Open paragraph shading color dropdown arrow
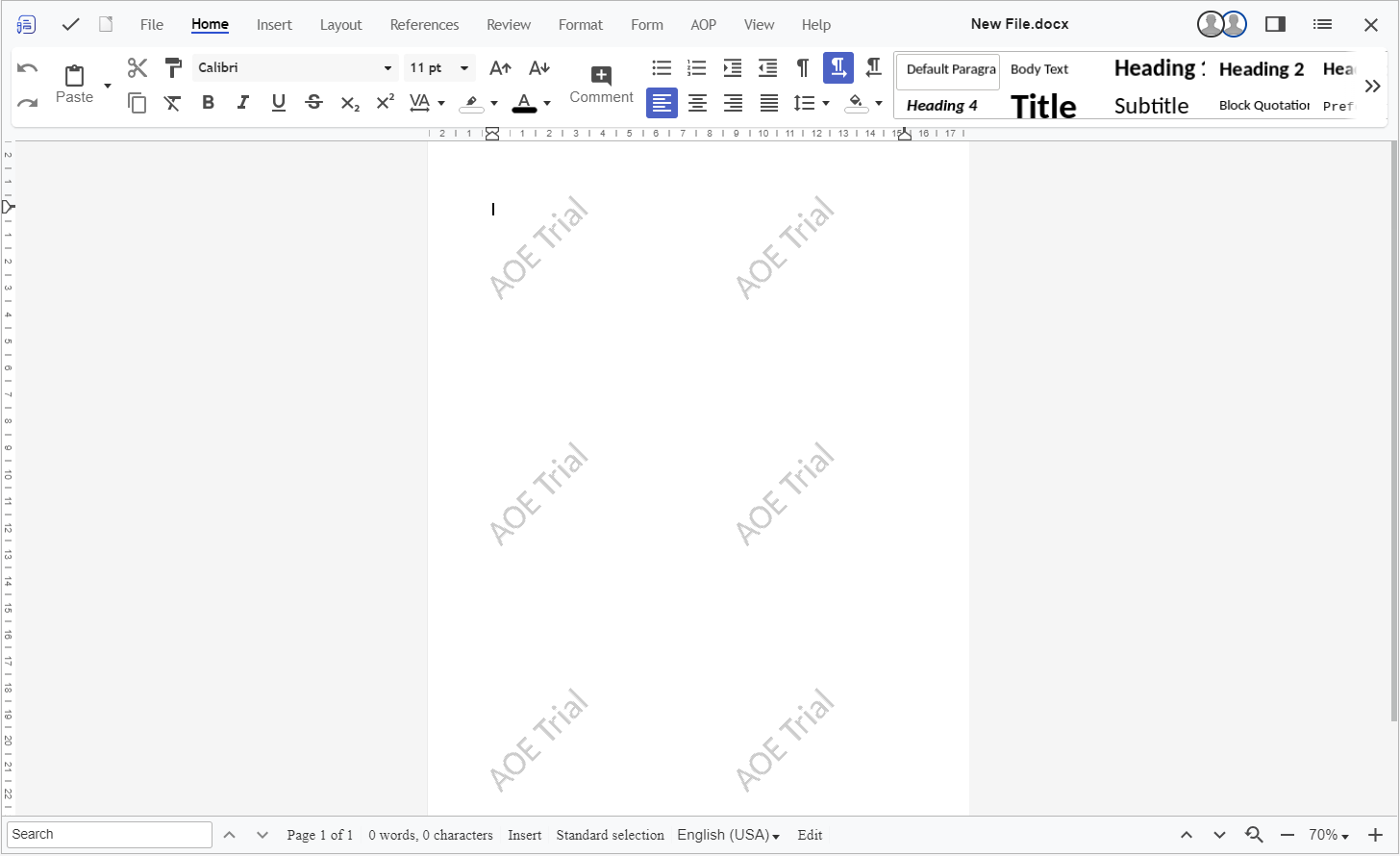The image size is (1400, 856). click(879, 103)
